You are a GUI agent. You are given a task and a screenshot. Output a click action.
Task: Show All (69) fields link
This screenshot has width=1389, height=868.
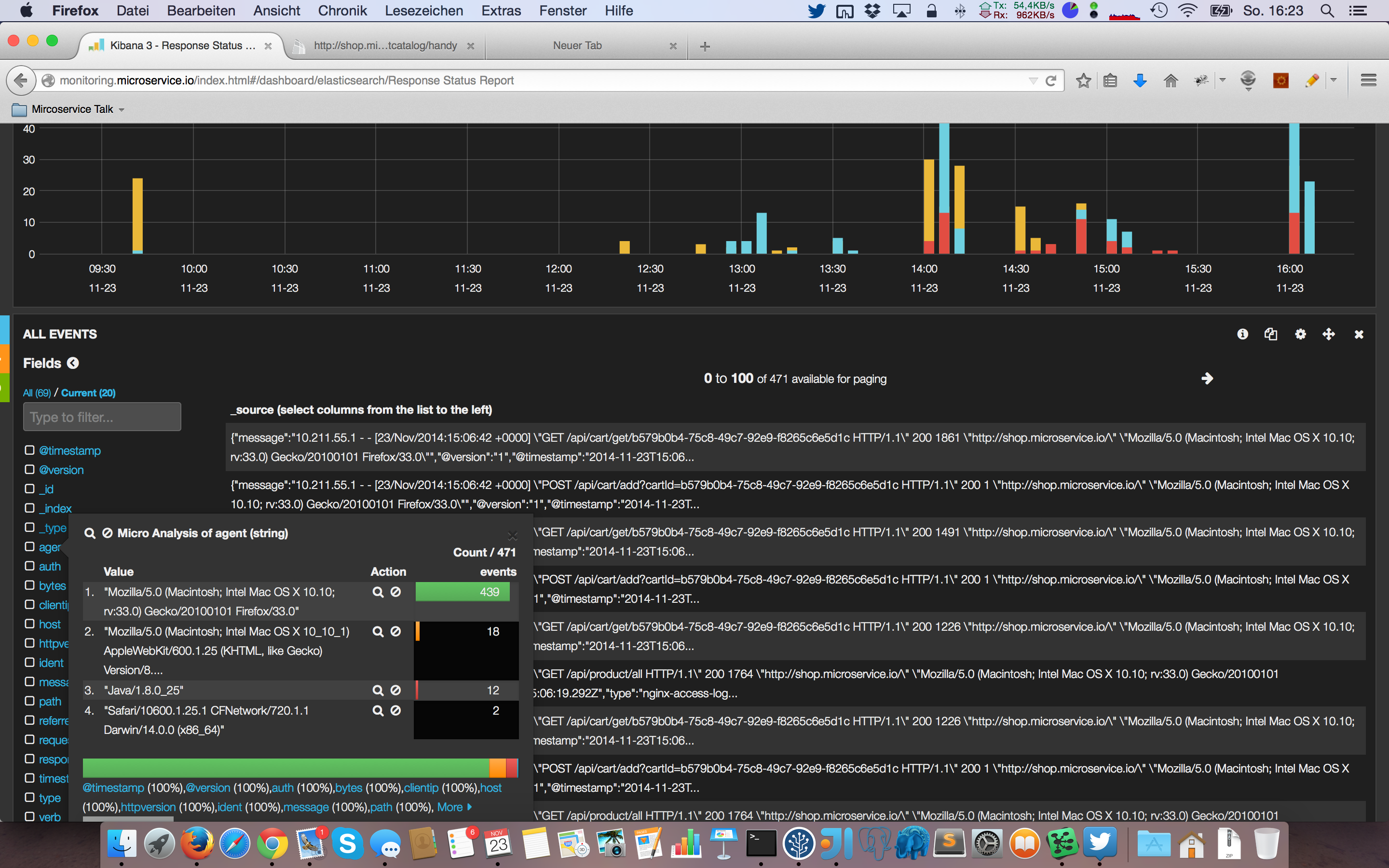coord(37,393)
